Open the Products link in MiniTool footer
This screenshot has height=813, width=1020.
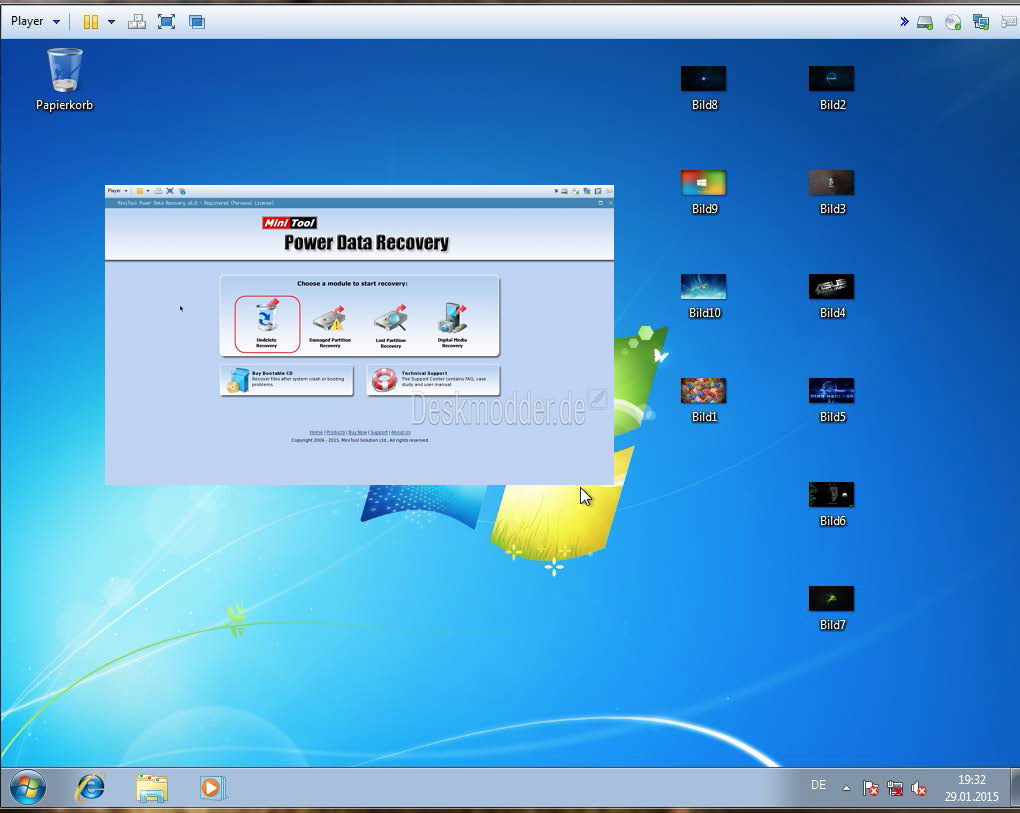336,433
